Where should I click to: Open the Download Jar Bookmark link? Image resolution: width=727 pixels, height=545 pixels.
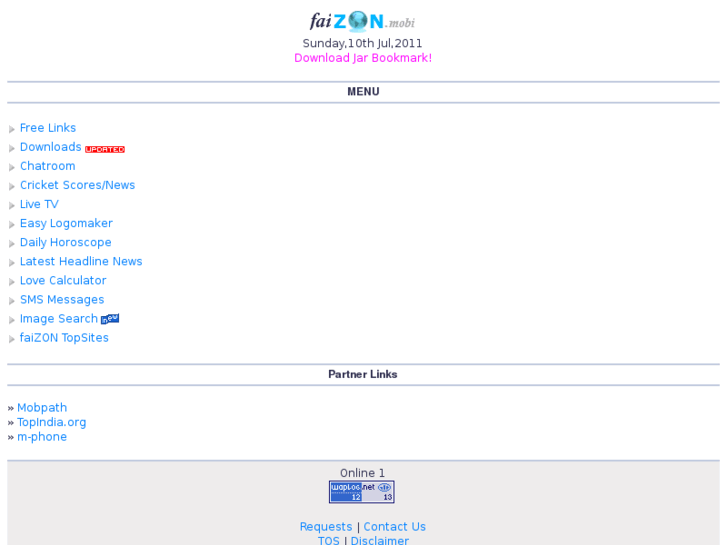click(x=363, y=58)
